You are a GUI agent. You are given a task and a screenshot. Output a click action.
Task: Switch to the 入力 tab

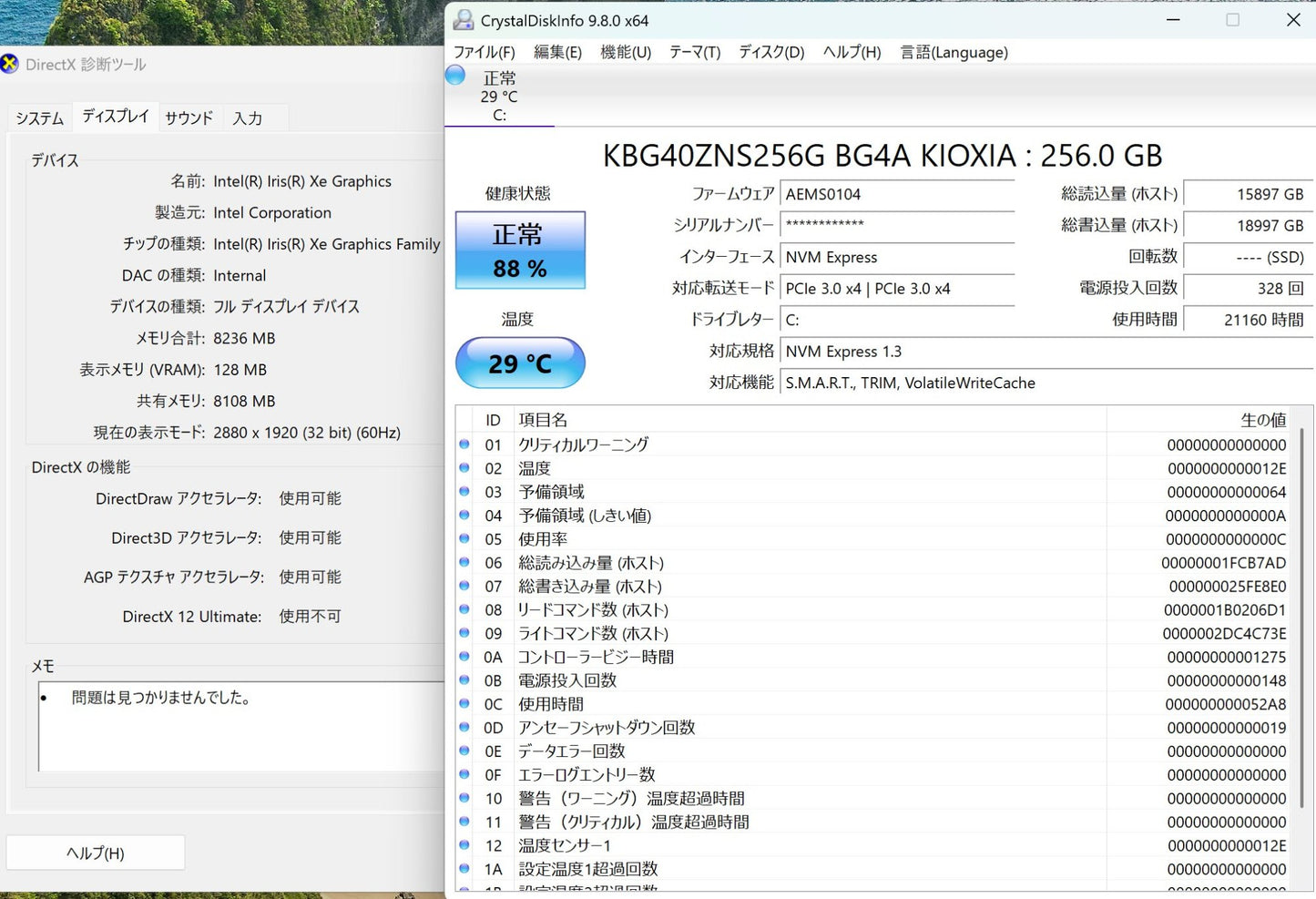click(x=248, y=118)
